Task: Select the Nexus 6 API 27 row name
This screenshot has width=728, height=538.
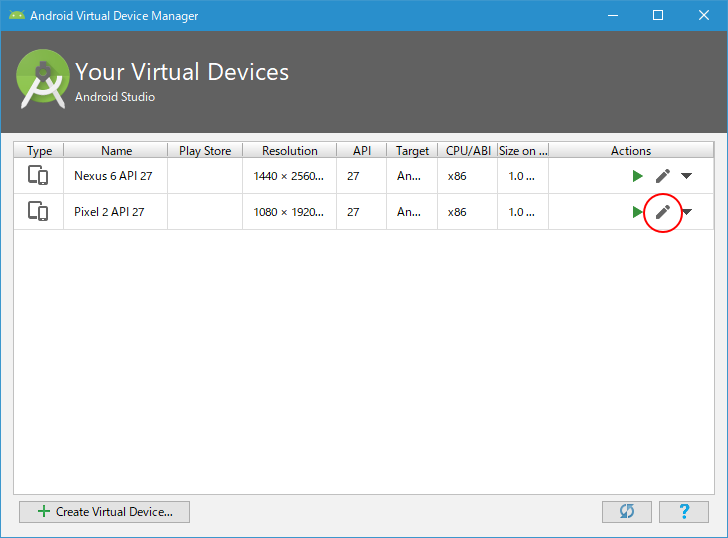Action: click(113, 176)
